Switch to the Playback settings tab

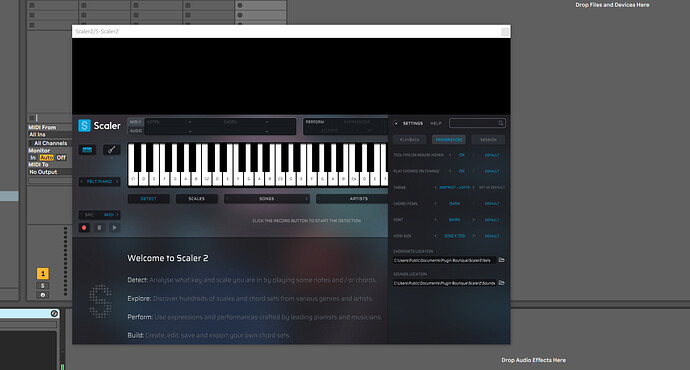pyautogui.click(x=410, y=139)
